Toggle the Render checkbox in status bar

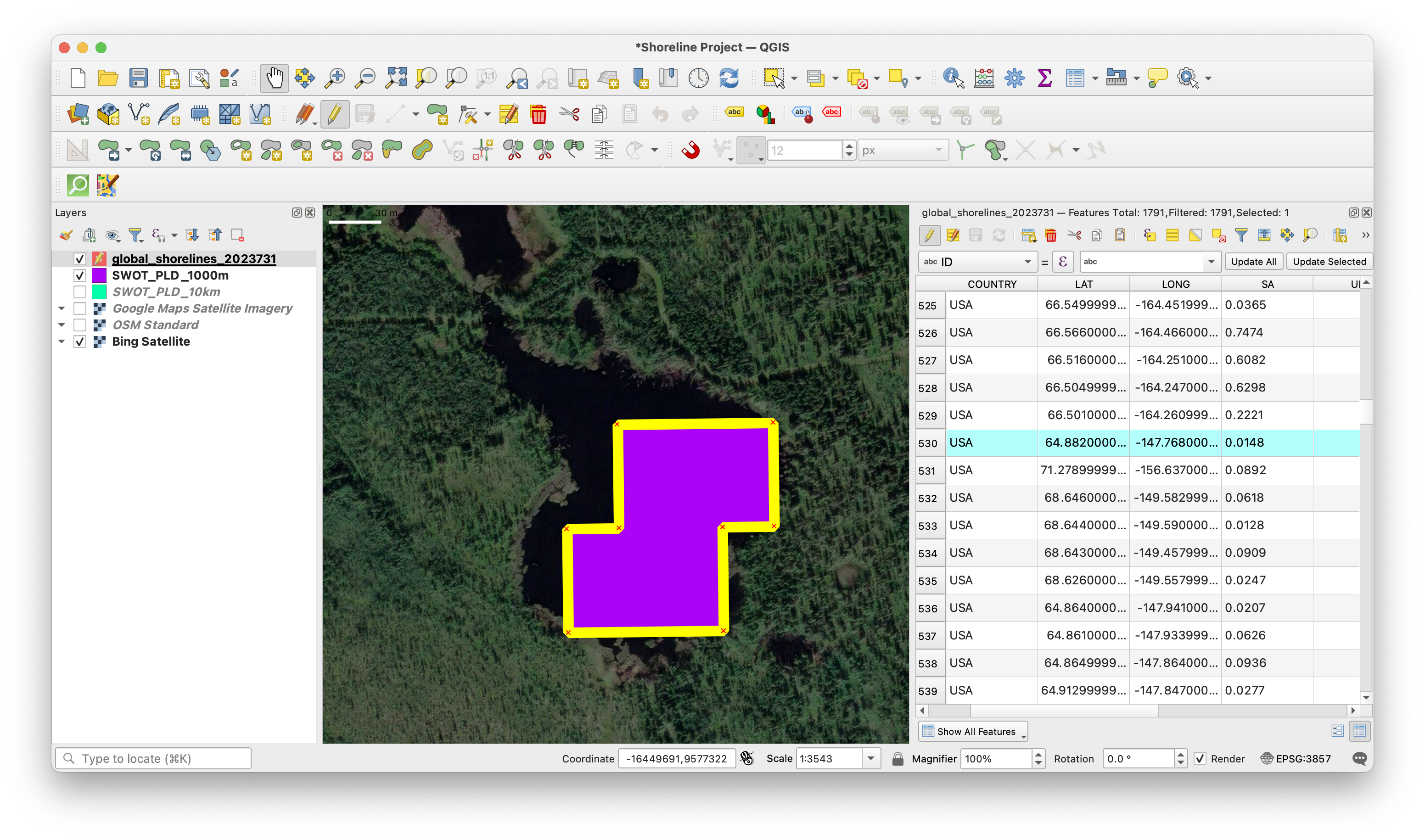click(1200, 758)
